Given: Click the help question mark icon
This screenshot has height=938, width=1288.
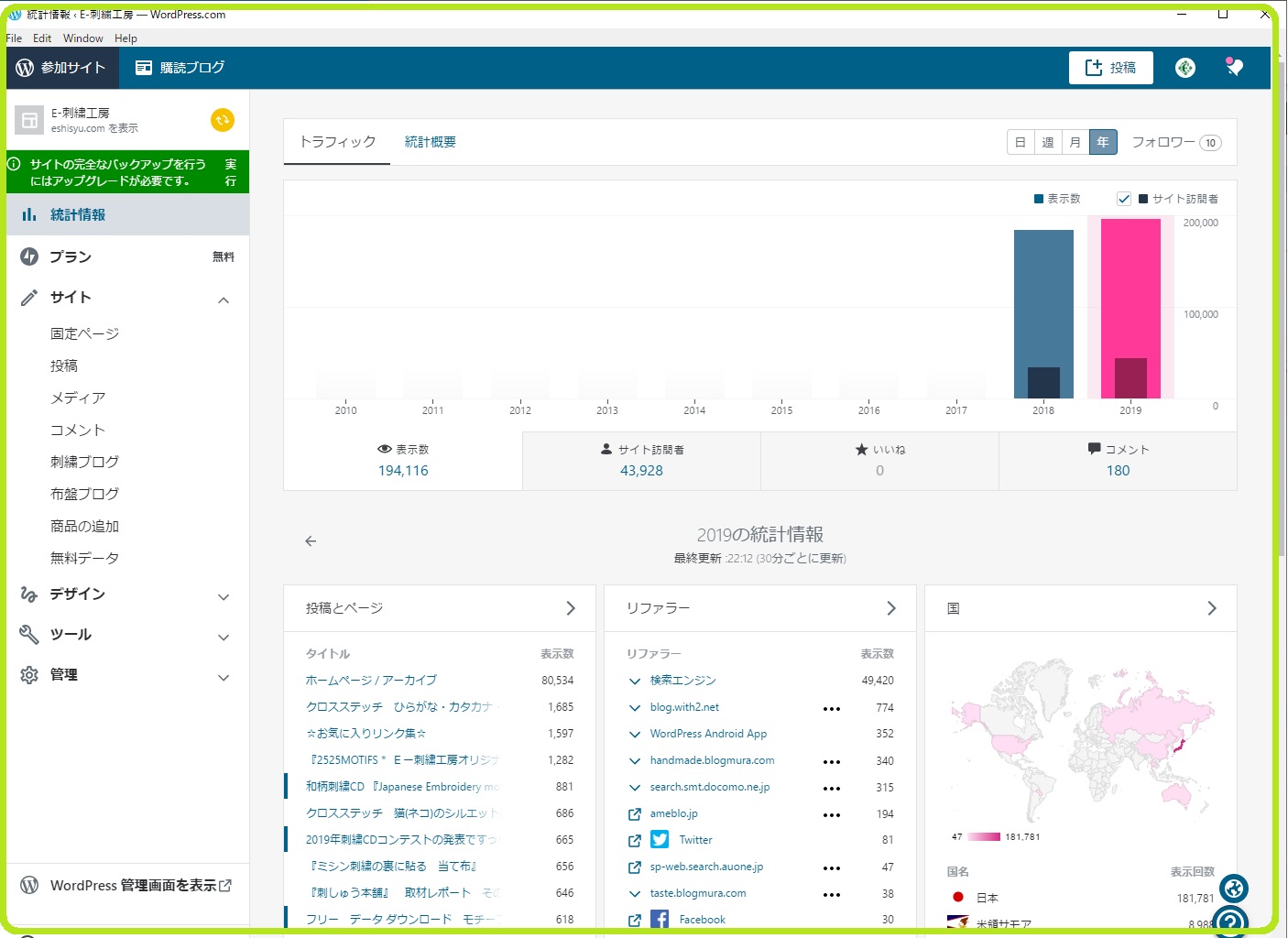Looking at the screenshot, I should coord(1230,921).
